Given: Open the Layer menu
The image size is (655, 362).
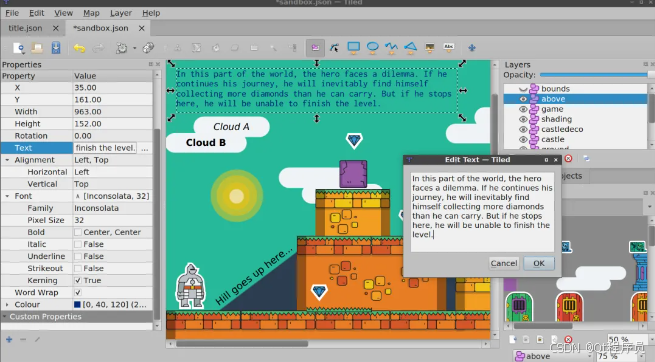Looking at the screenshot, I should (121, 13).
